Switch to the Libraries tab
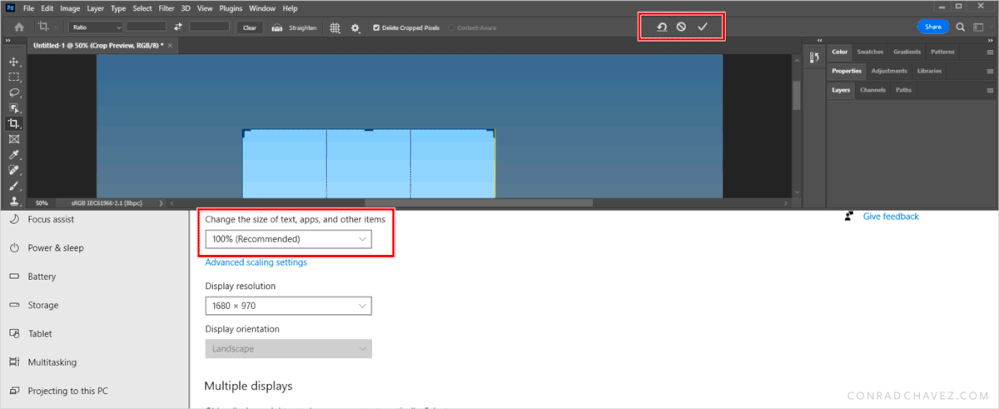 point(929,71)
